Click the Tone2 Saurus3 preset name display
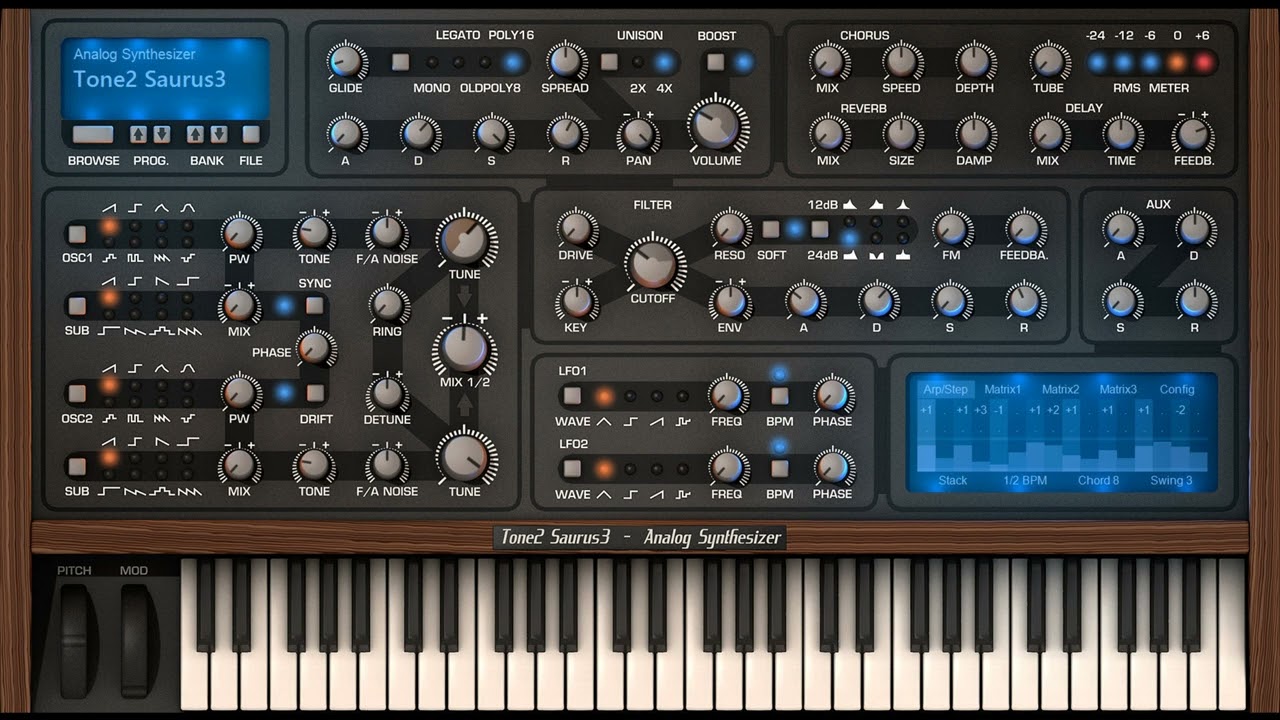The height and width of the screenshot is (720, 1280). click(150, 80)
